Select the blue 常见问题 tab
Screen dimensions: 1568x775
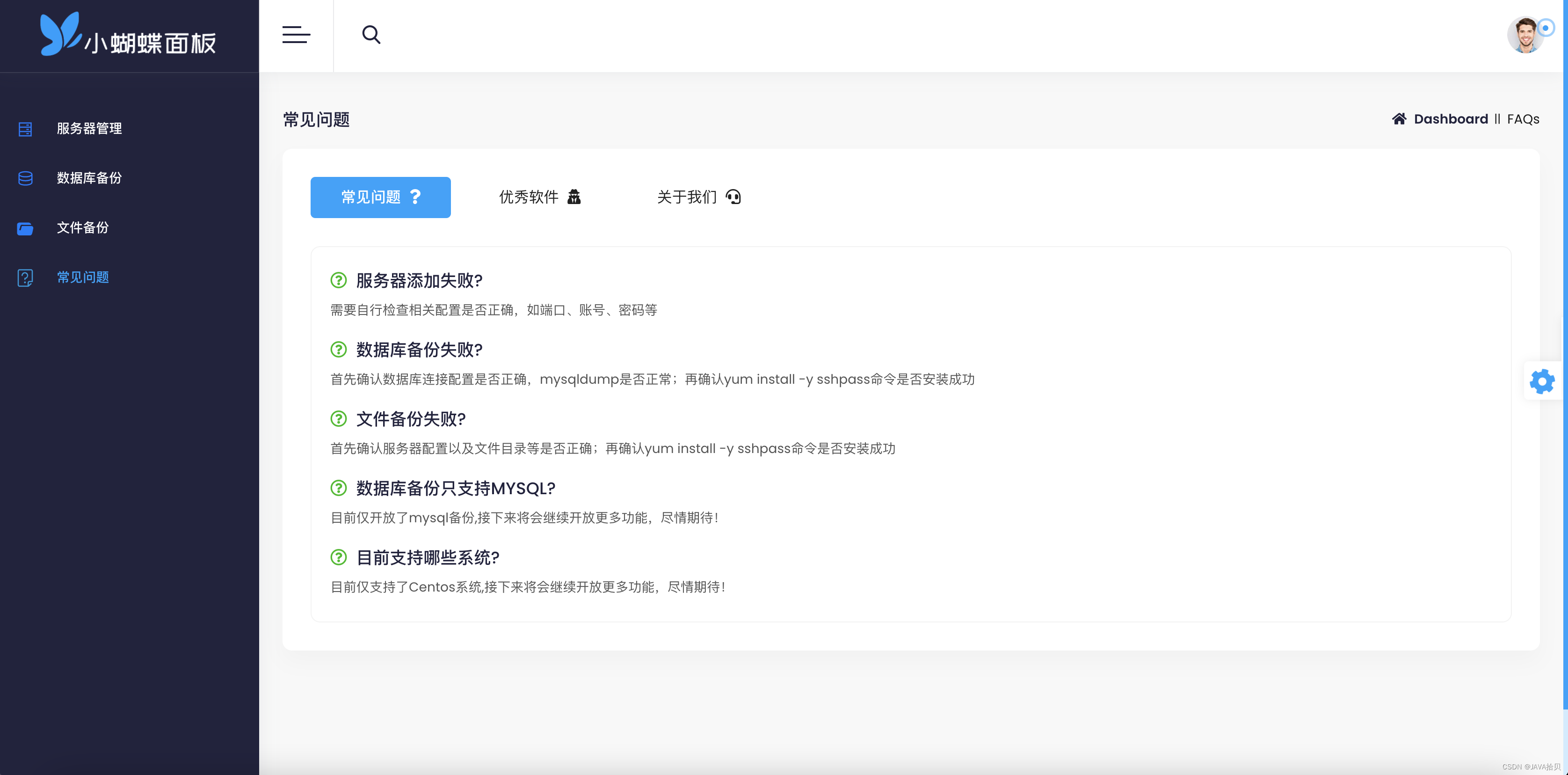click(380, 197)
